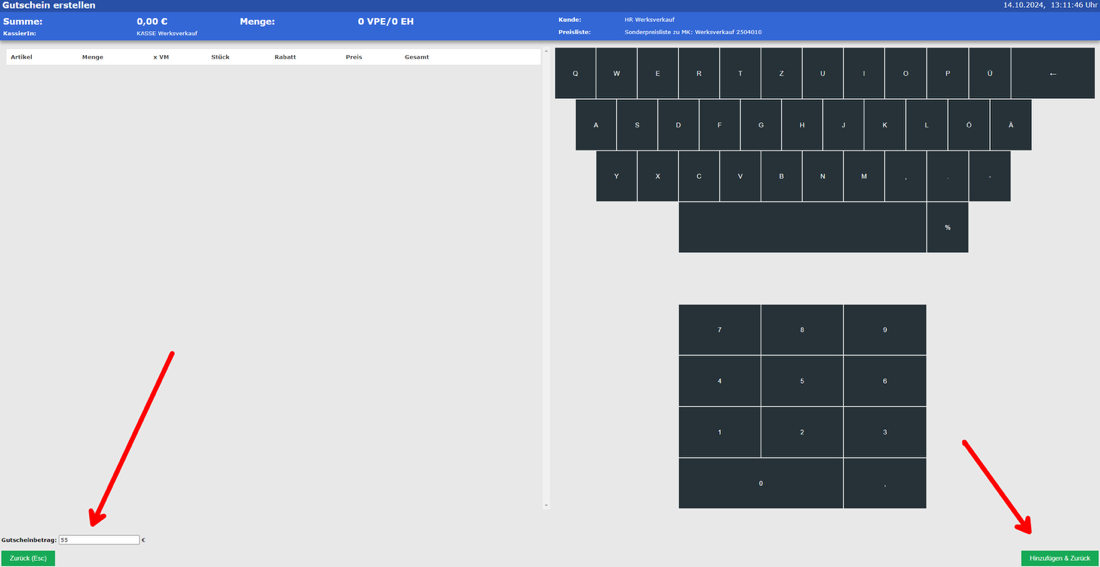Tap number 4 on the numpad
Viewport: 1100px width, 567px height.
(720, 381)
